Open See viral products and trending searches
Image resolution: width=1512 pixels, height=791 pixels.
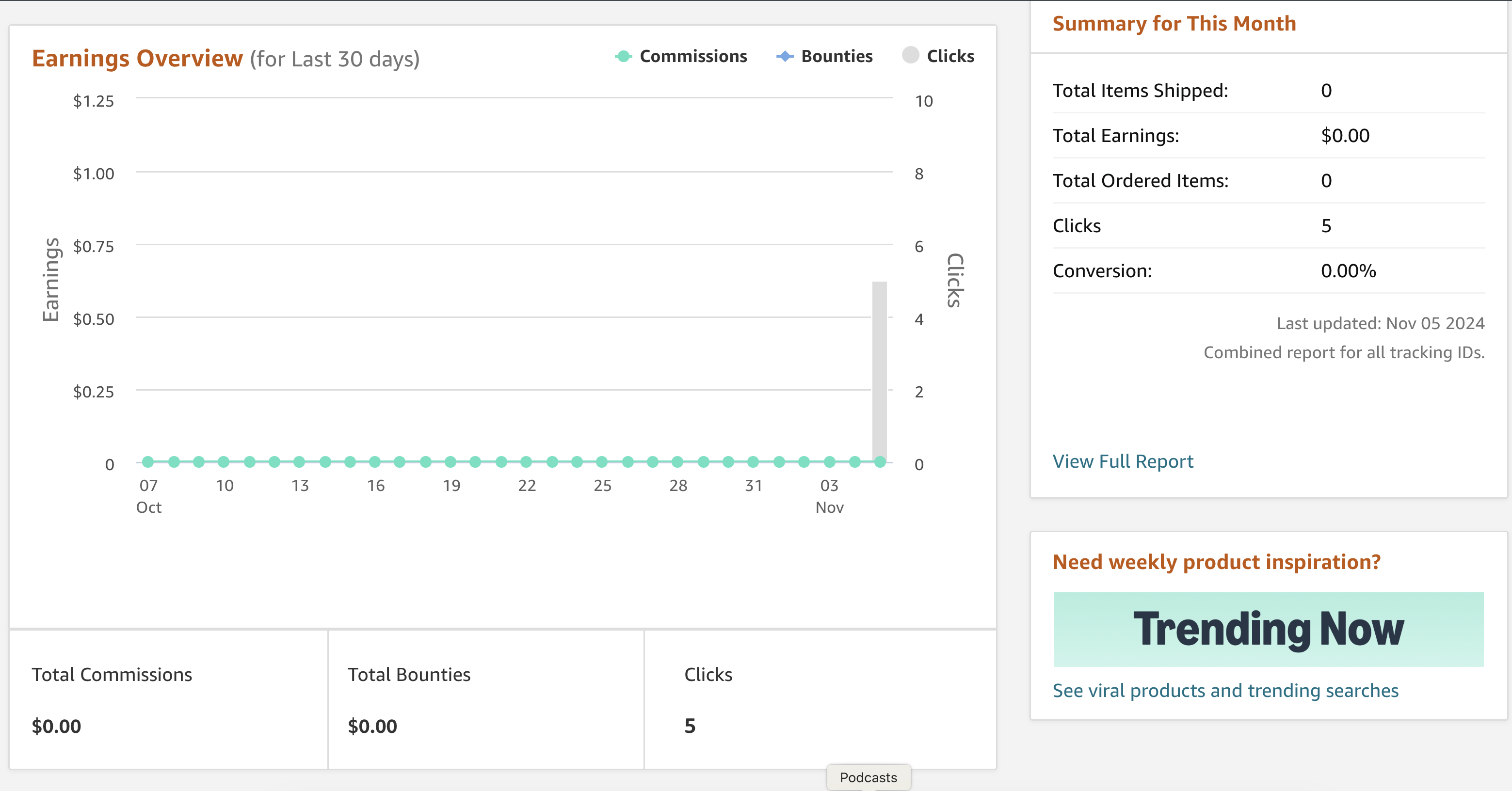[x=1225, y=691]
